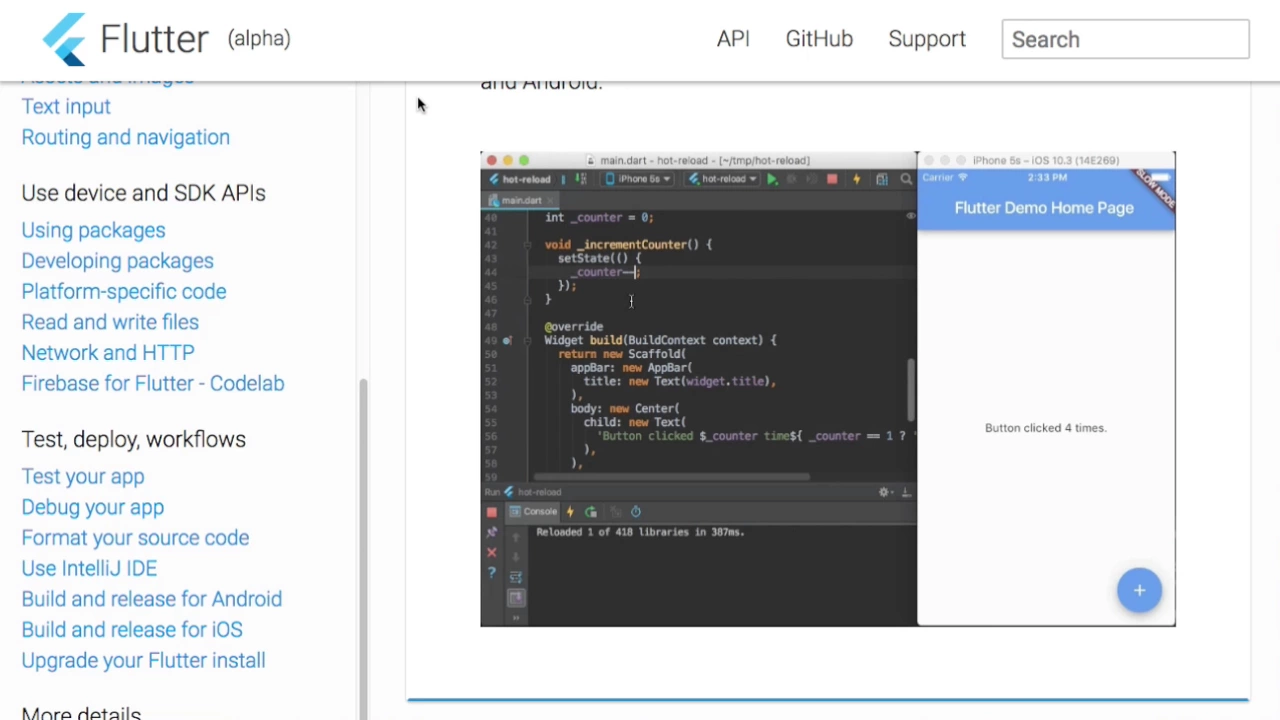The height and width of the screenshot is (720, 1280).
Task: Click the Hot Reload lightning icon in top toolbar
Action: coord(856,179)
